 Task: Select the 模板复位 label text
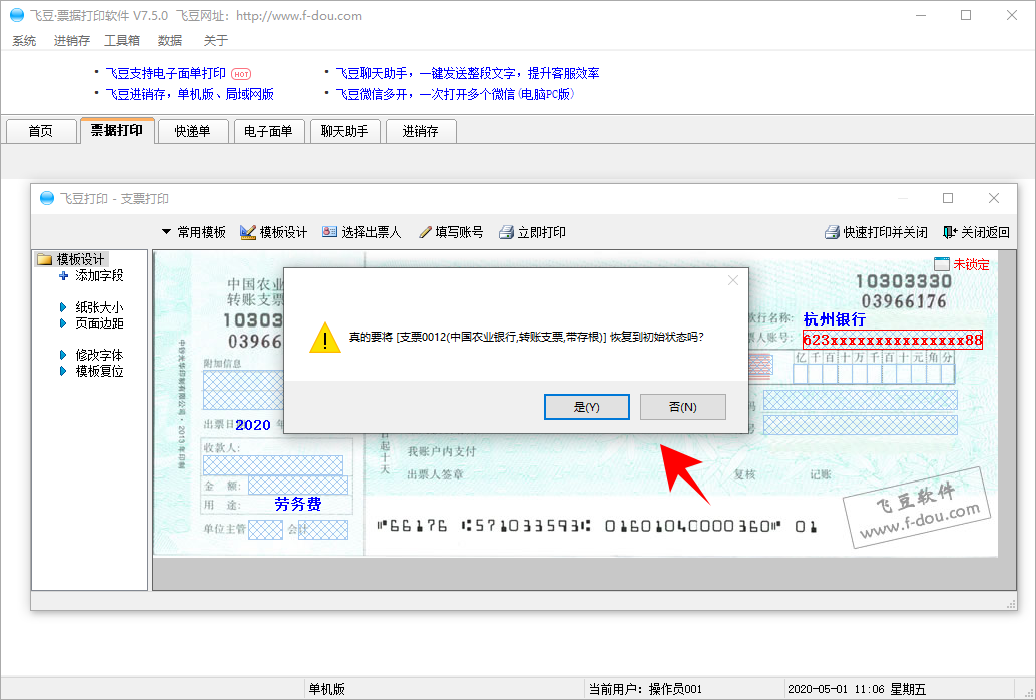tap(99, 371)
